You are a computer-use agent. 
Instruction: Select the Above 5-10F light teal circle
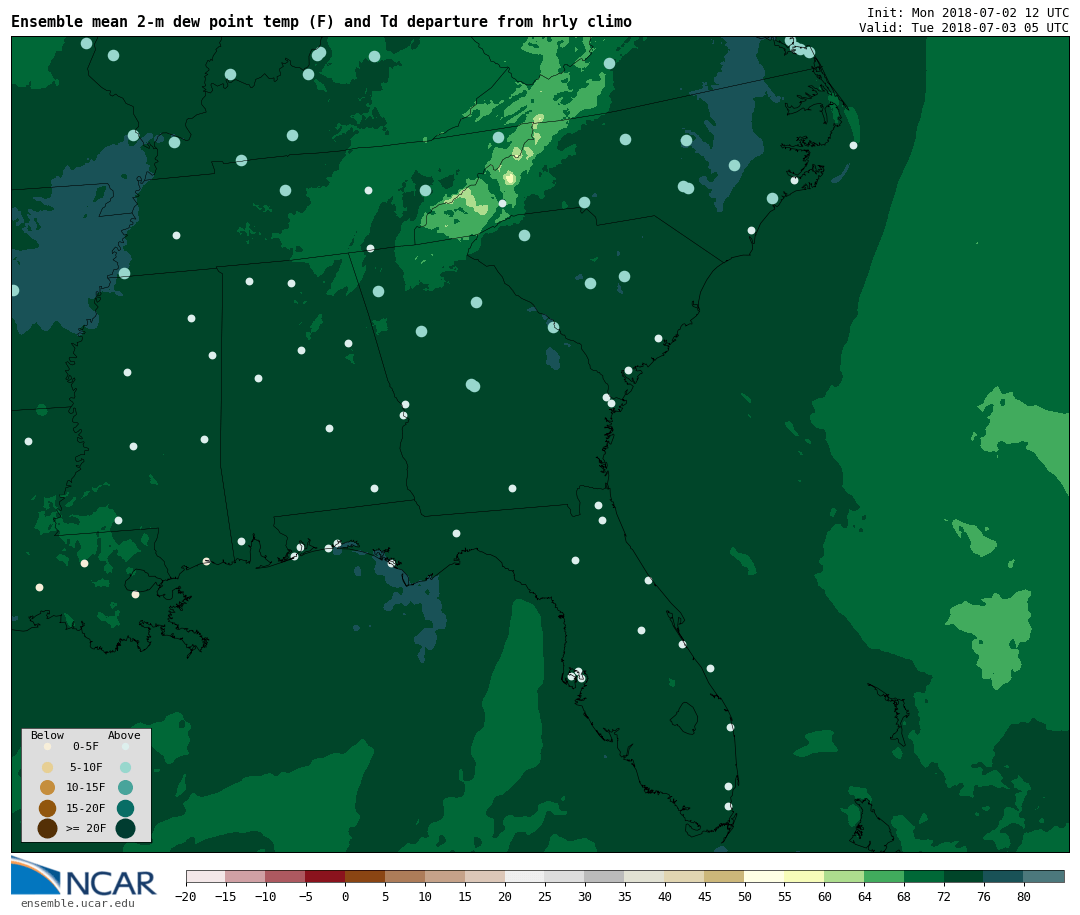[125, 768]
